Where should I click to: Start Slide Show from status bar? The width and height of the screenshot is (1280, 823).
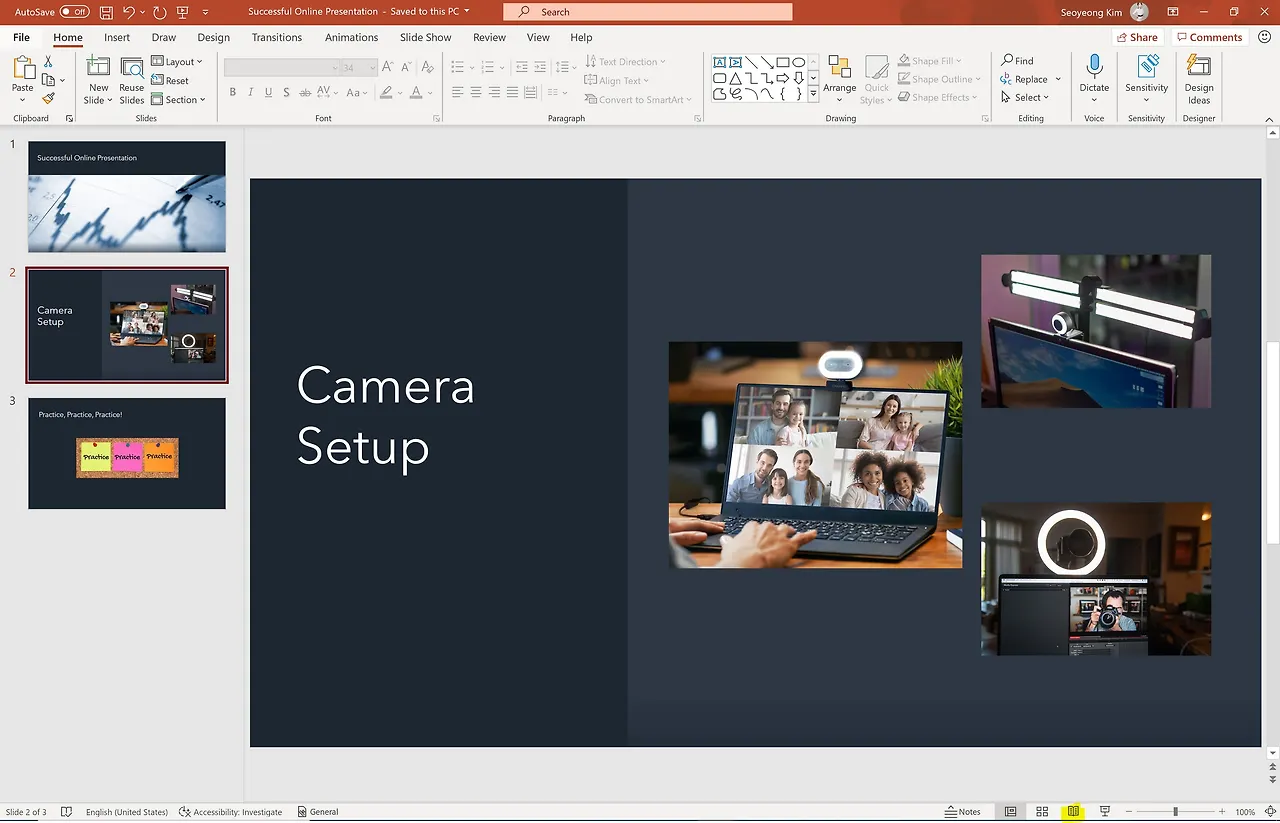1105,812
